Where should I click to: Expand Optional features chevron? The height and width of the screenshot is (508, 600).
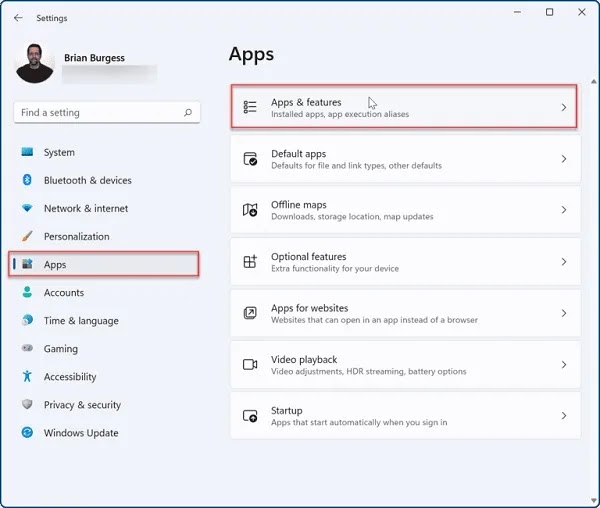(x=564, y=262)
